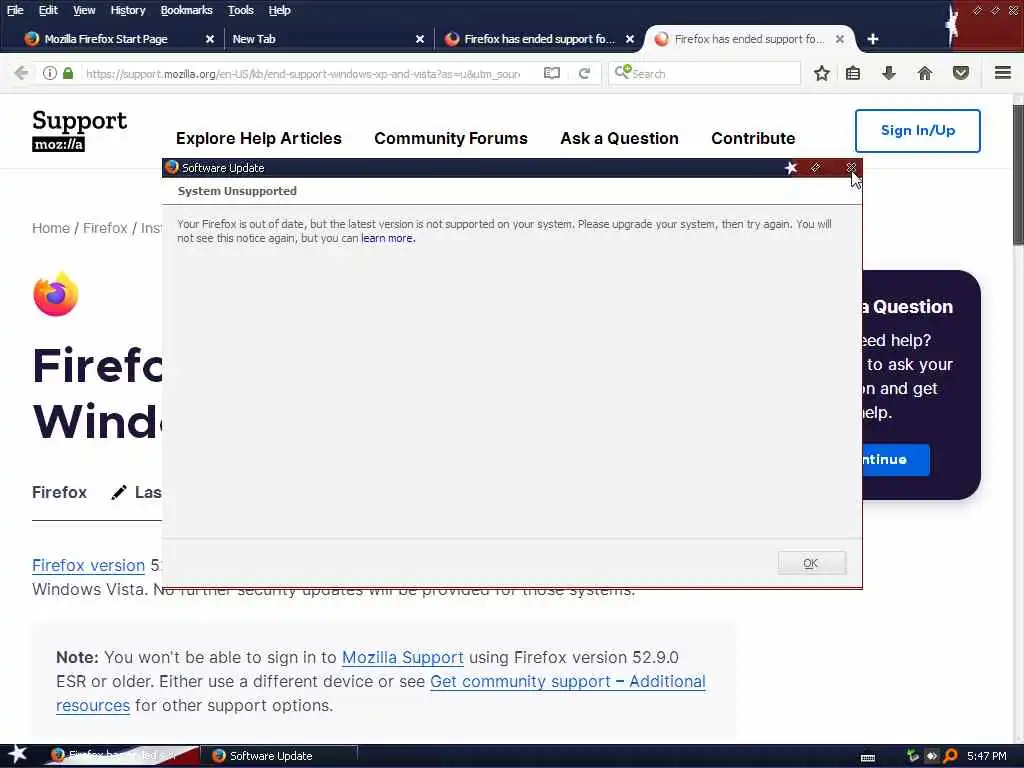The height and width of the screenshot is (768, 1024).
Task: Click the page vertical scrollbar thumb
Action: point(1018,175)
